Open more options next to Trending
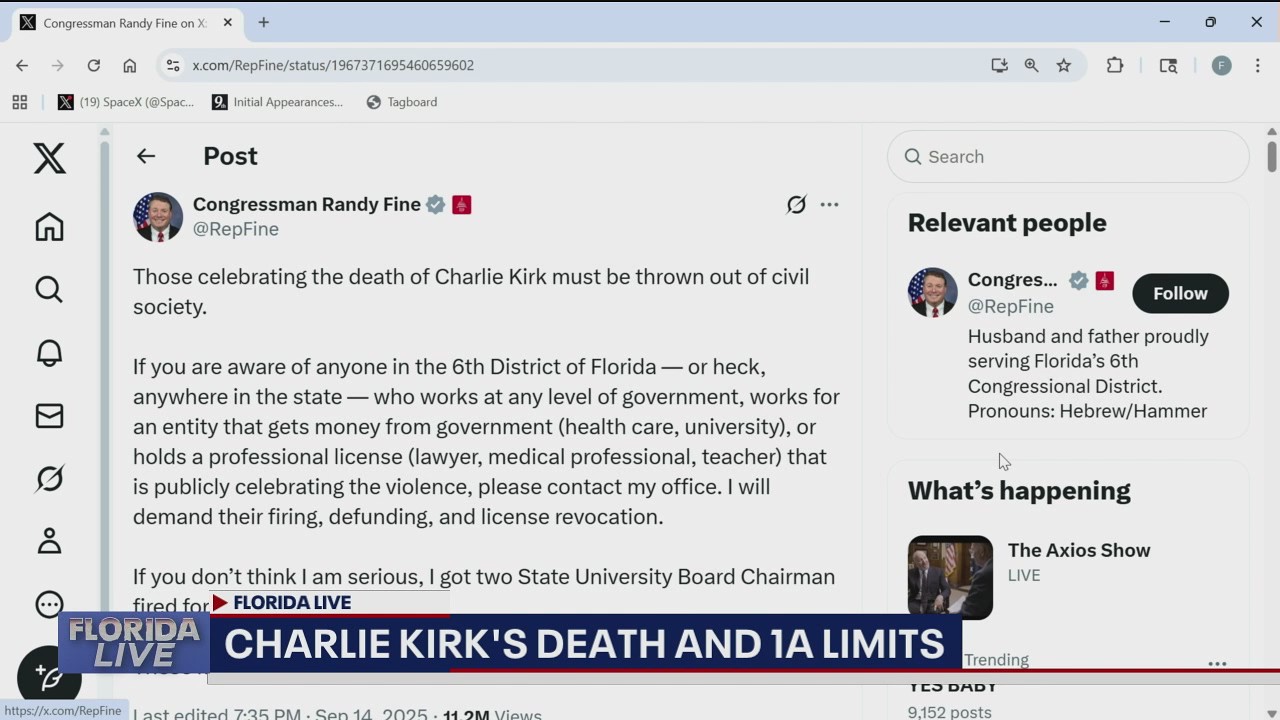1280x720 pixels. pyautogui.click(x=1217, y=662)
